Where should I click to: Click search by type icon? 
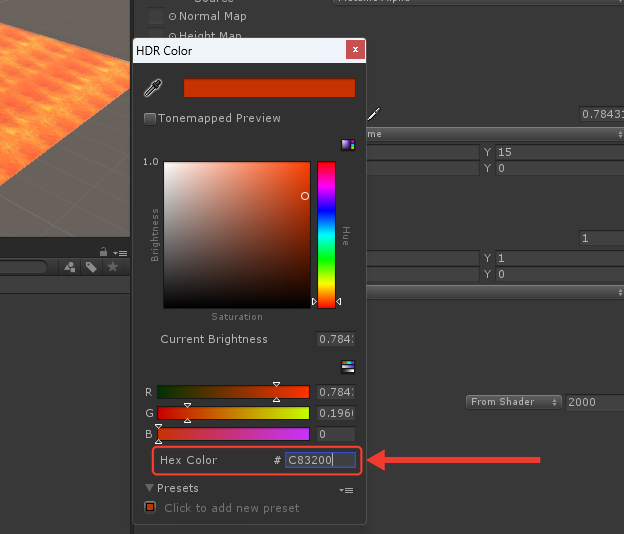click(x=70, y=267)
